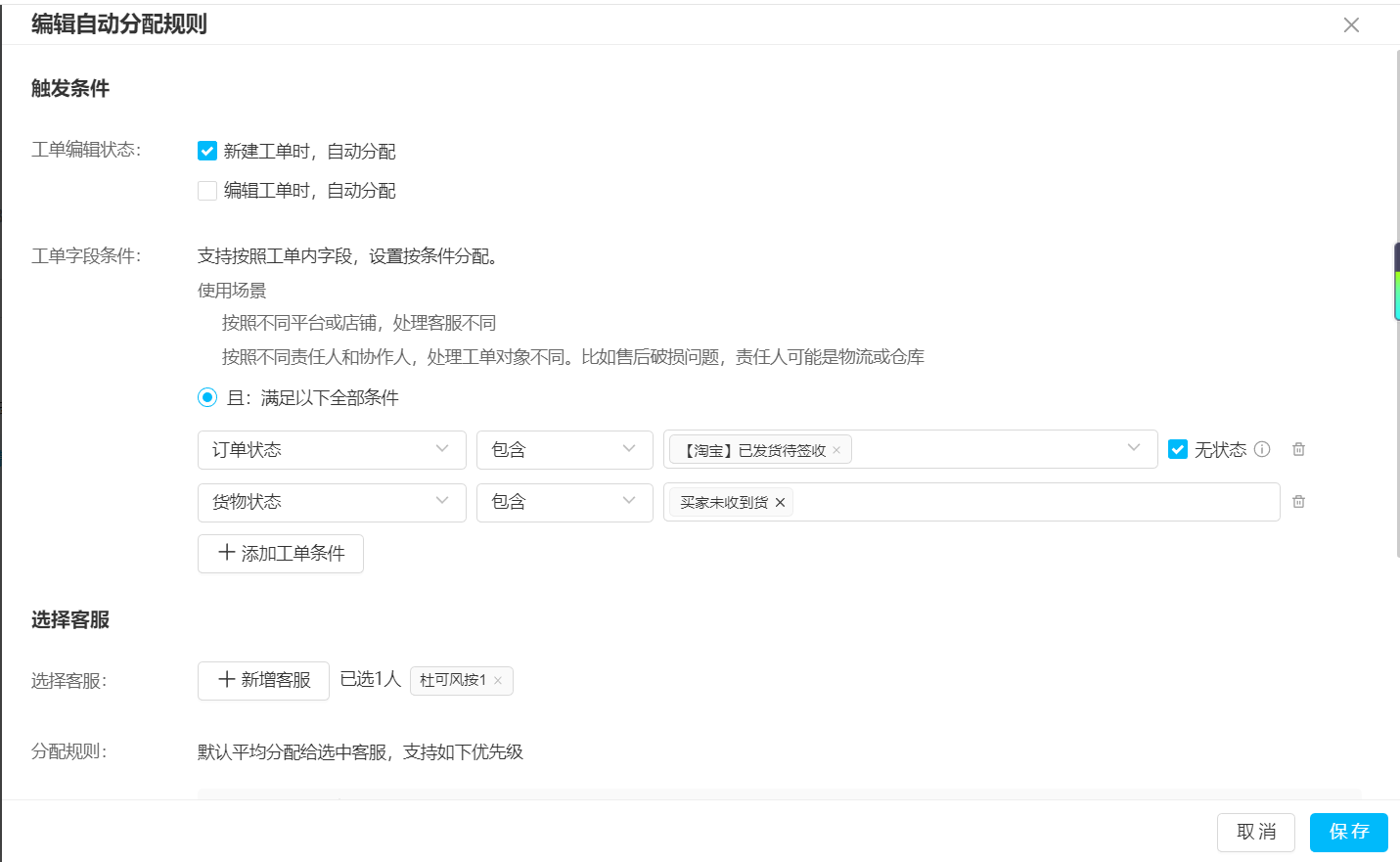The height and width of the screenshot is (862, 1400).
Task: Click the 工单字段条件: label
Action: tap(86, 256)
